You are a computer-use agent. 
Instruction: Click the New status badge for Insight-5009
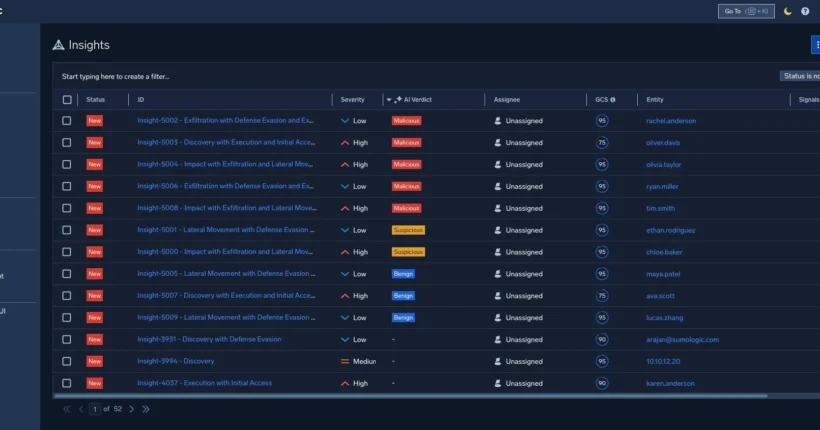point(94,318)
